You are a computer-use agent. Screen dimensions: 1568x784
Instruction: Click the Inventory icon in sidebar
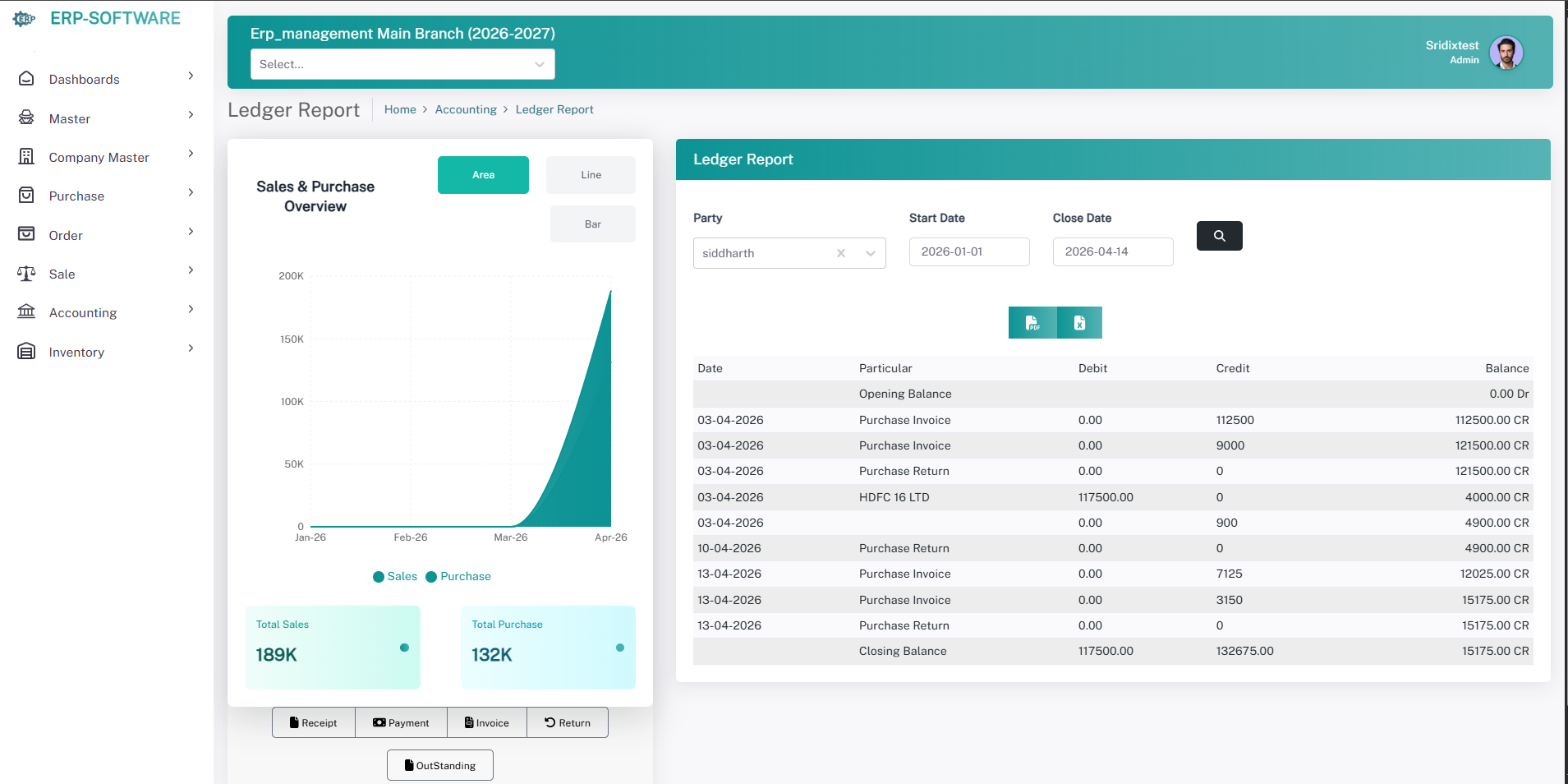point(26,352)
